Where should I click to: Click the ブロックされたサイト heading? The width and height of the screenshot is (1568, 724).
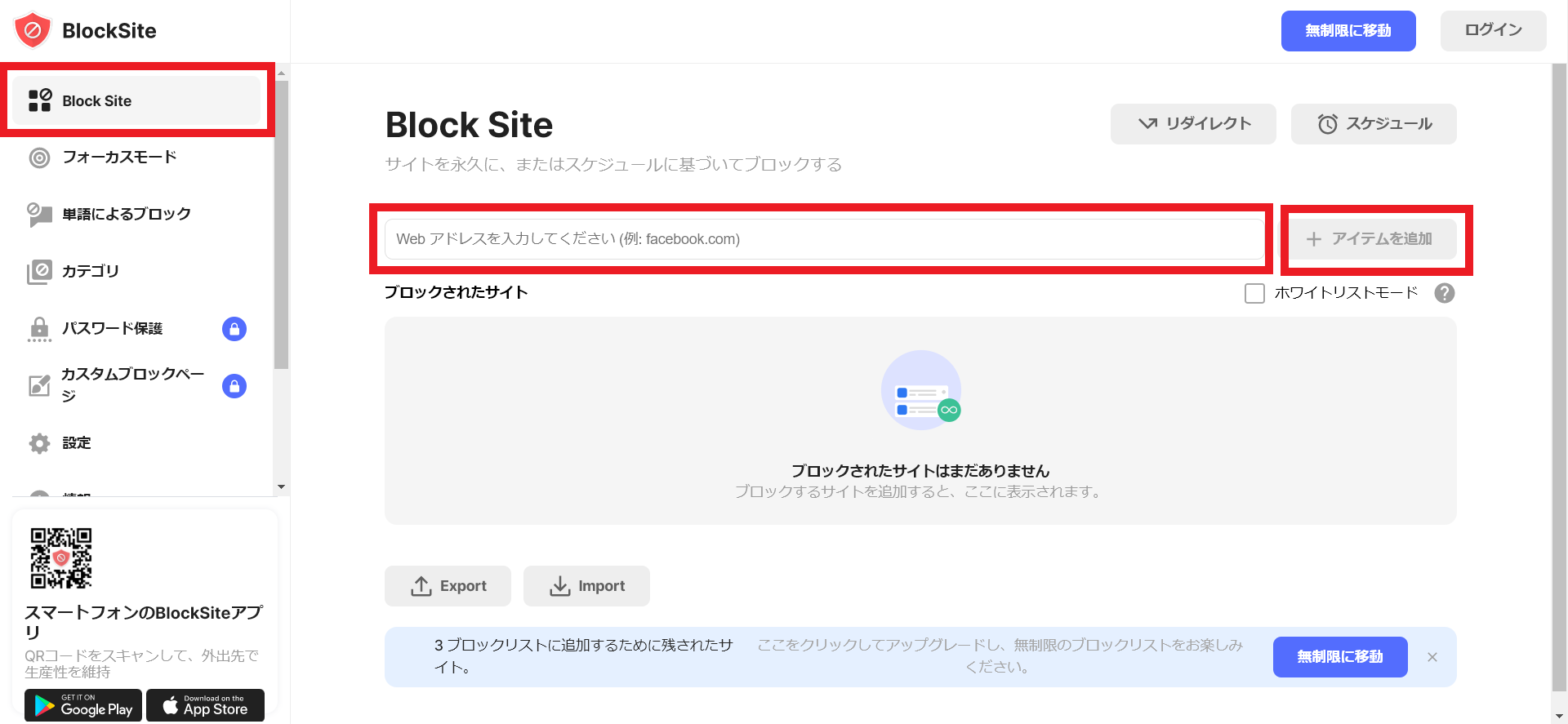click(457, 292)
